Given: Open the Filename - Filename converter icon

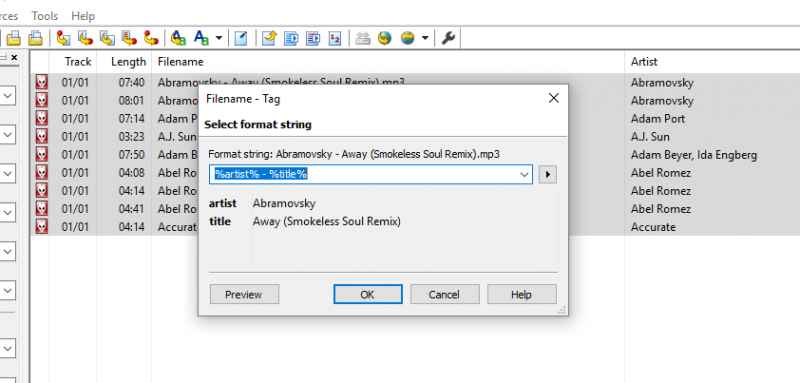Looking at the screenshot, I should pyautogui.click(x=107, y=38).
